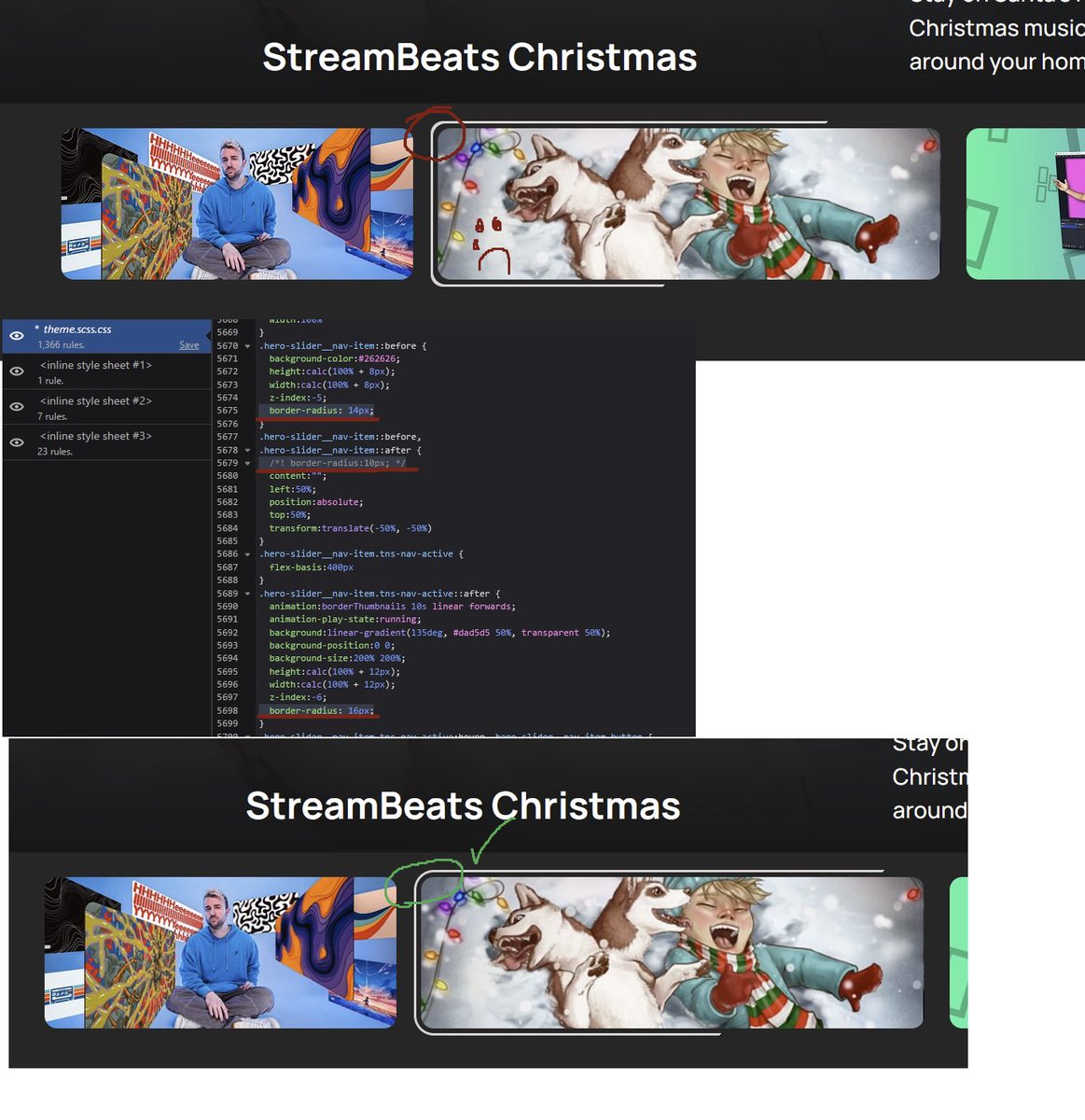Image resolution: width=1085 pixels, height=1120 pixels.
Task: Click the 'position:absolute;' declaration
Action: click(315, 502)
